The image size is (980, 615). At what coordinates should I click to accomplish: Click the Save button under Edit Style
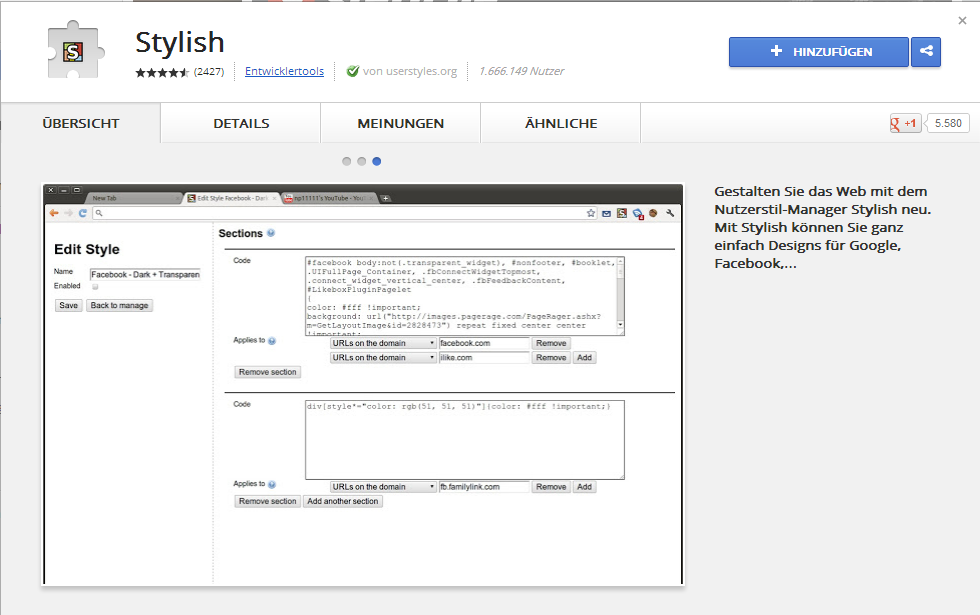(x=68, y=306)
